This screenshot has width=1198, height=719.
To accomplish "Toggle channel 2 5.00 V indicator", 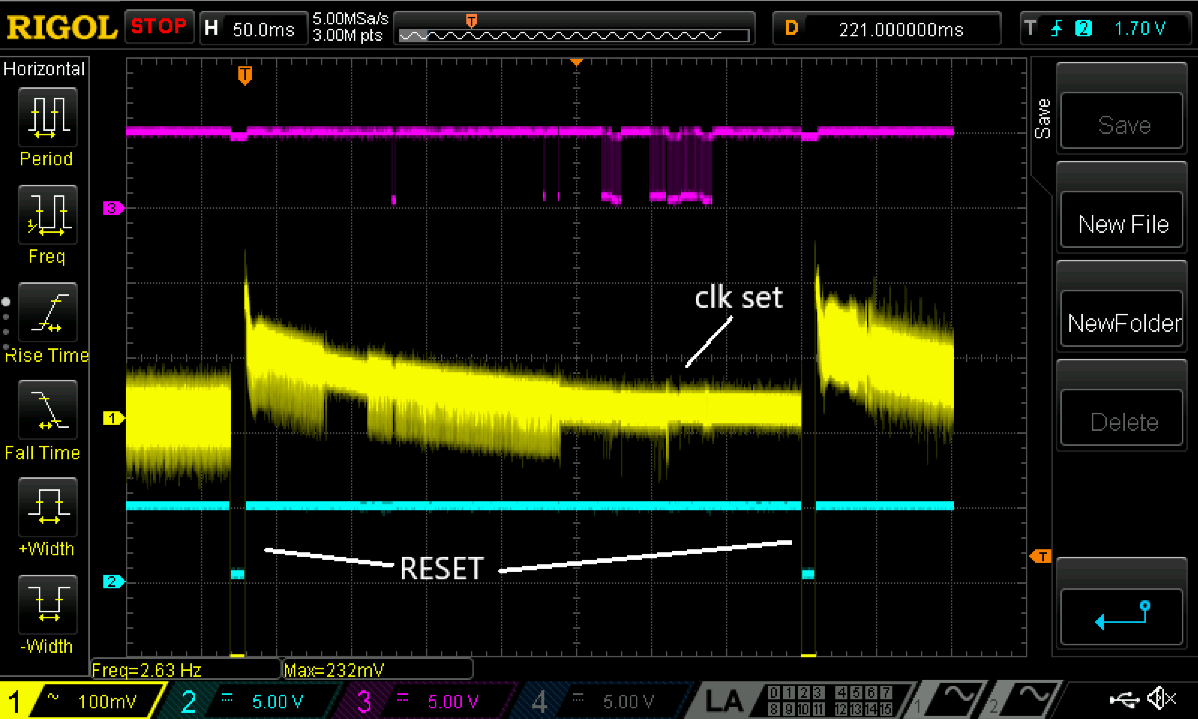I will (x=252, y=701).
